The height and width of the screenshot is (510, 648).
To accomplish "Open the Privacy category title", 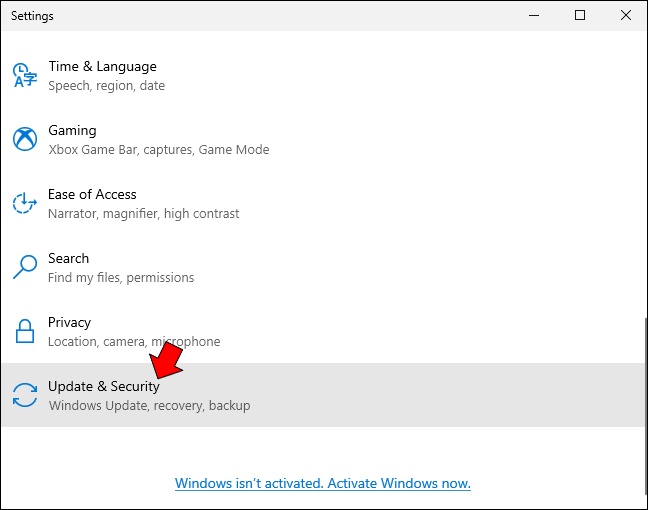I will (69, 322).
